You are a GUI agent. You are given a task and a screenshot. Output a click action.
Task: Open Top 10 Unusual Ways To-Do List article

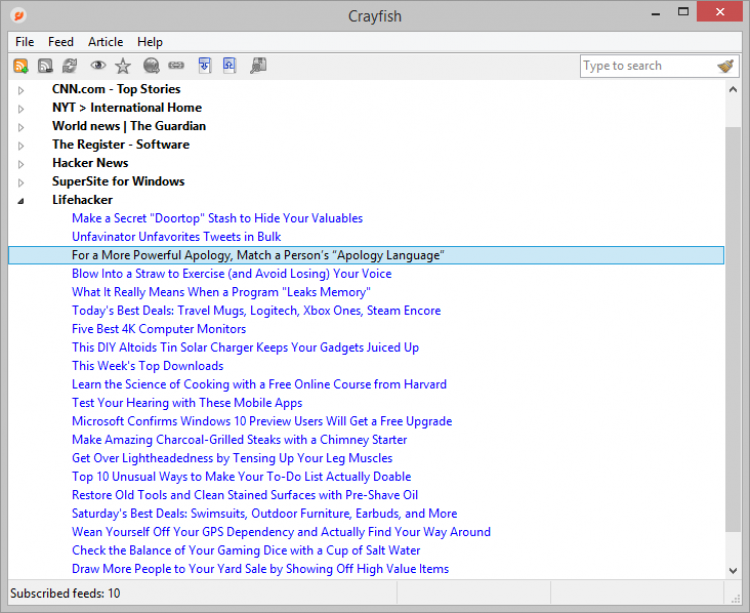pyautogui.click(x=242, y=477)
